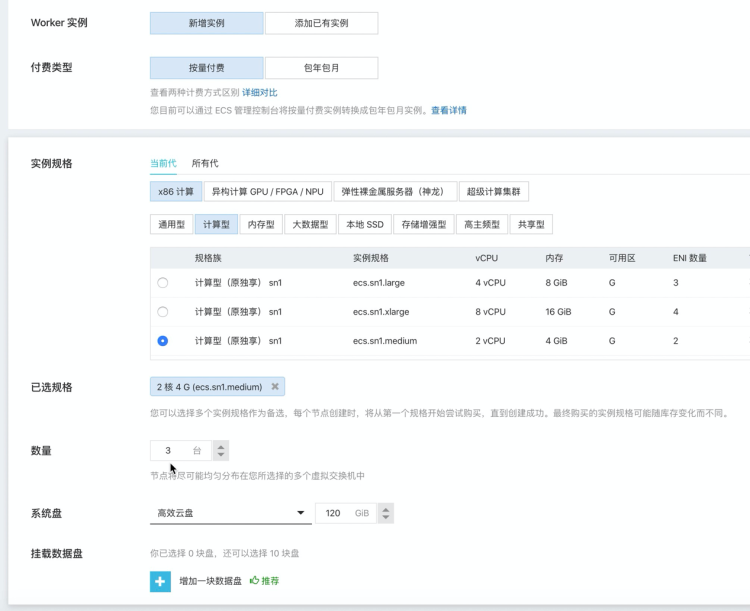Select the x86 计算 architecture tab
This screenshot has width=750, height=611.
click(176, 191)
